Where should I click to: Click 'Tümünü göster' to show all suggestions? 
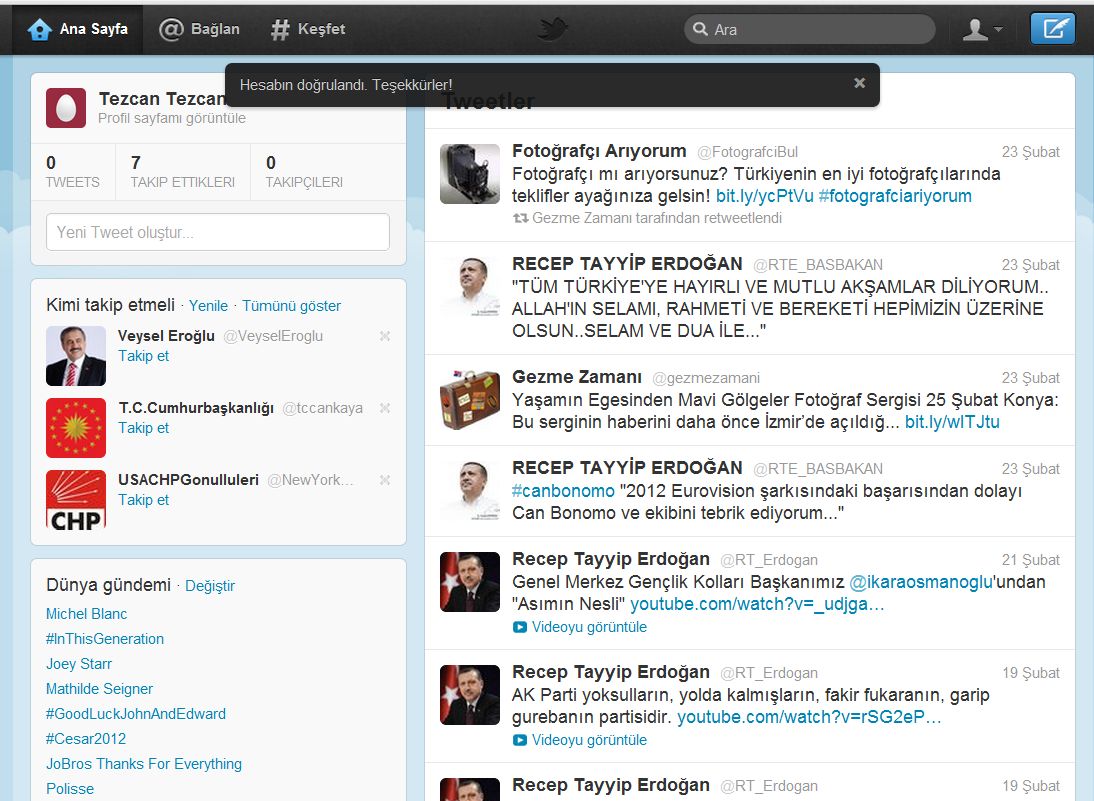click(292, 306)
